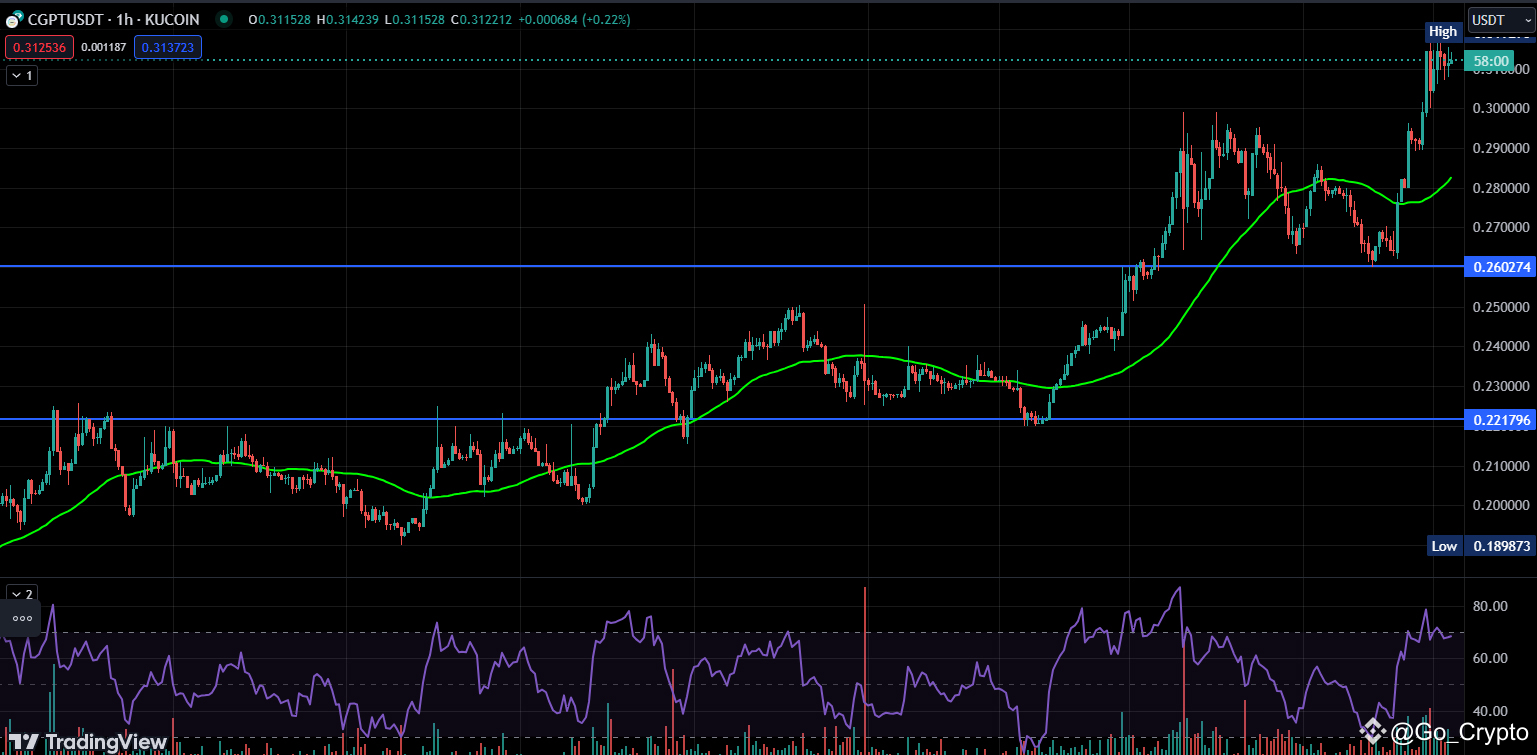Select the 0.221796 horizontal line price label
The height and width of the screenshot is (755, 1537).
(1501, 420)
